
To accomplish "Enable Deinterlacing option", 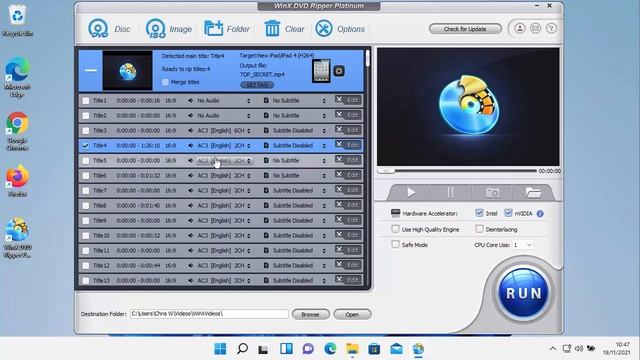I will coord(479,229).
